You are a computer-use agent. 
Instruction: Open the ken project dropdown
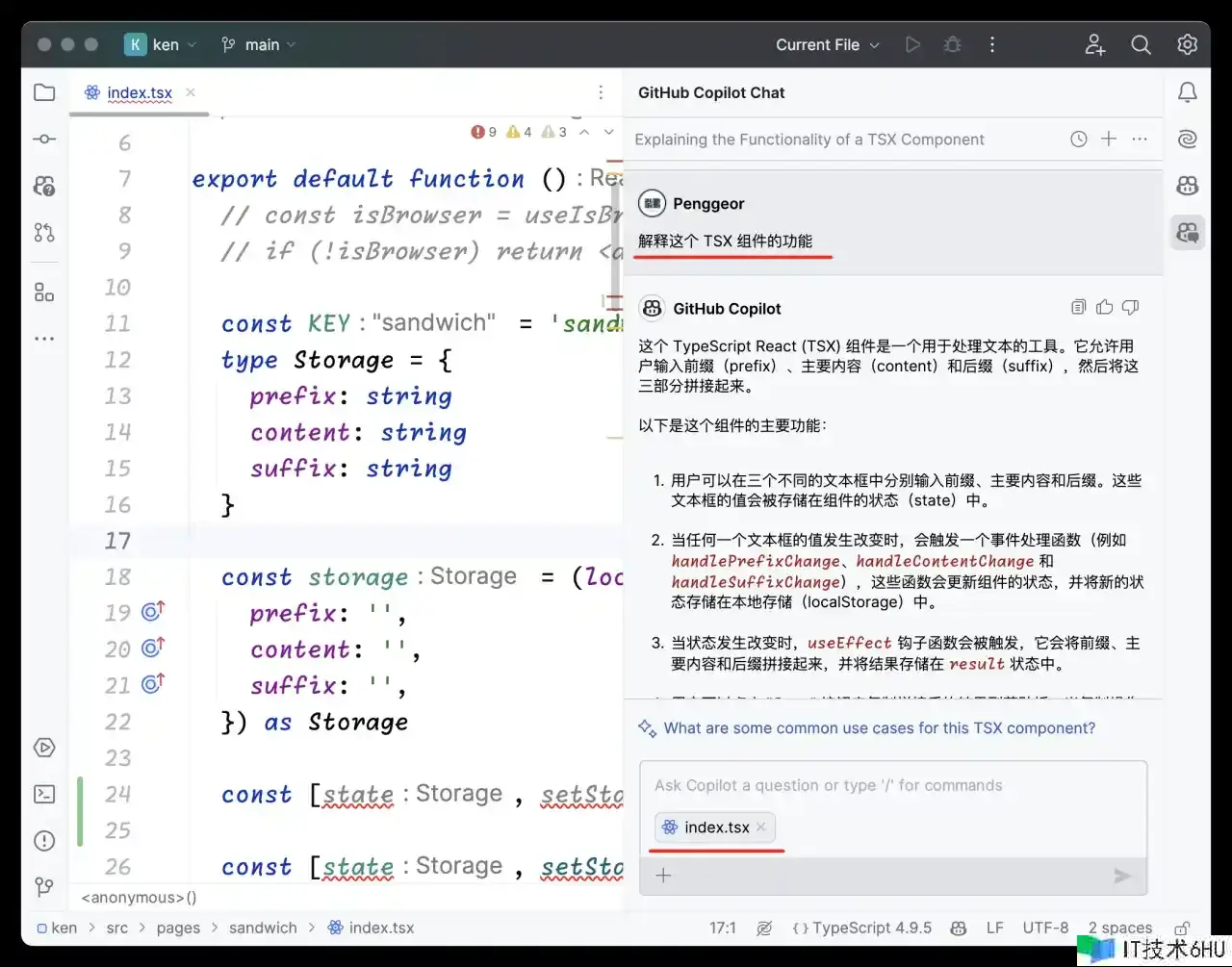coord(161,44)
